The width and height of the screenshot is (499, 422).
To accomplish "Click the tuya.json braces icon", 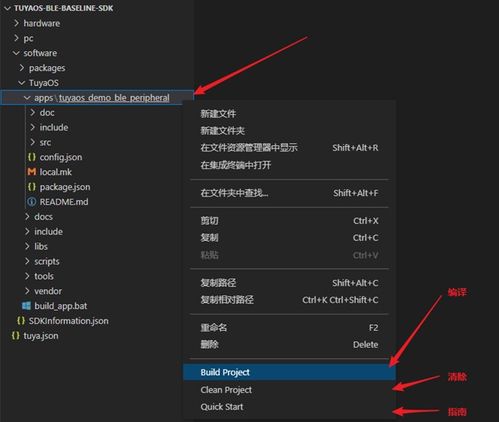I will [15, 335].
